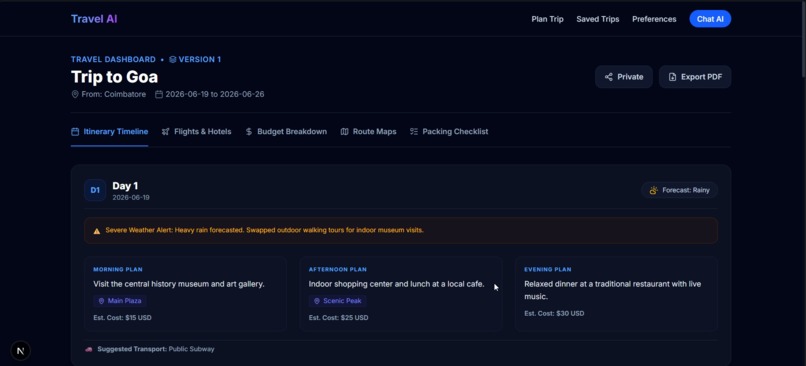Click 'Relaxed dinner at a traditional restaurant' text
The width and height of the screenshot is (806, 366).
coord(596,284)
